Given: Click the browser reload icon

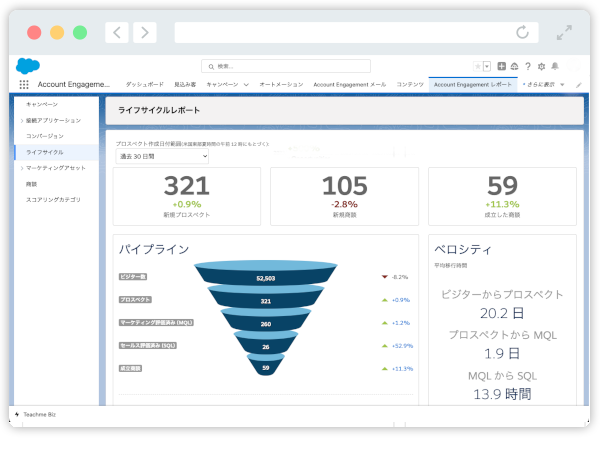Looking at the screenshot, I should click(x=522, y=32).
